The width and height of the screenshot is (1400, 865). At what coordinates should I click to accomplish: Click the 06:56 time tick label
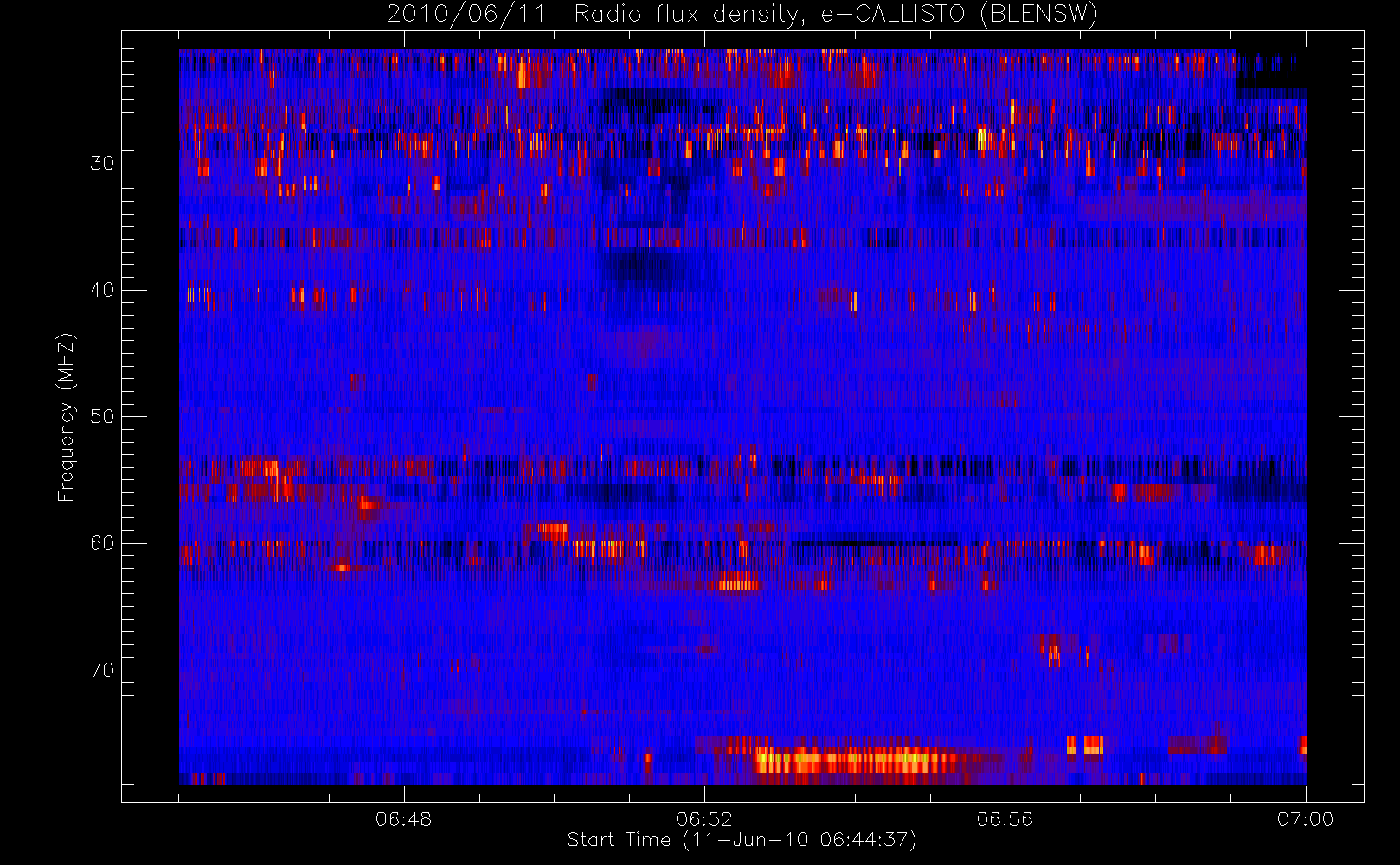1005,819
